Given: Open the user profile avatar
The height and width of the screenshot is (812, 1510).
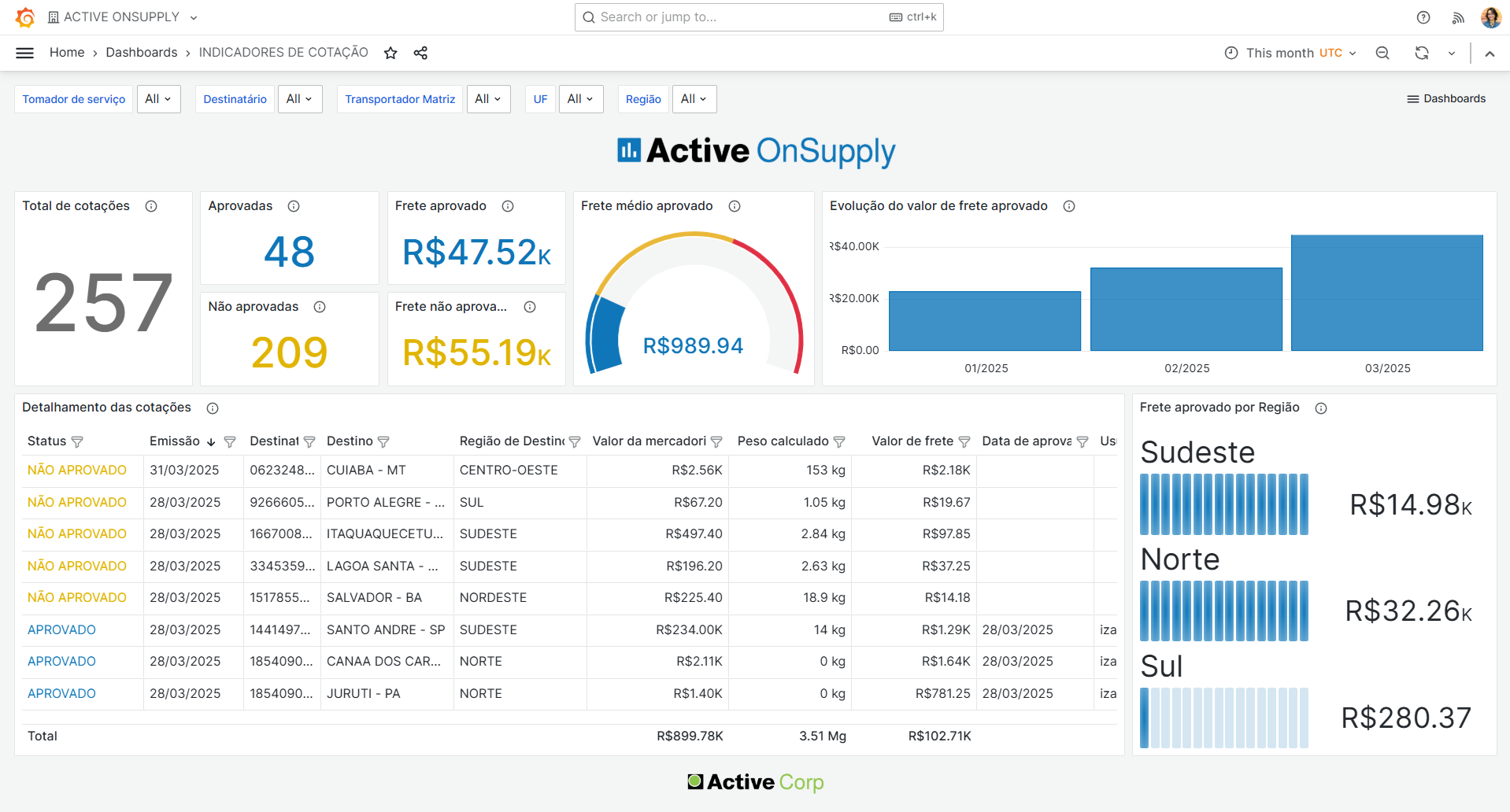Looking at the screenshot, I should [1490, 17].
